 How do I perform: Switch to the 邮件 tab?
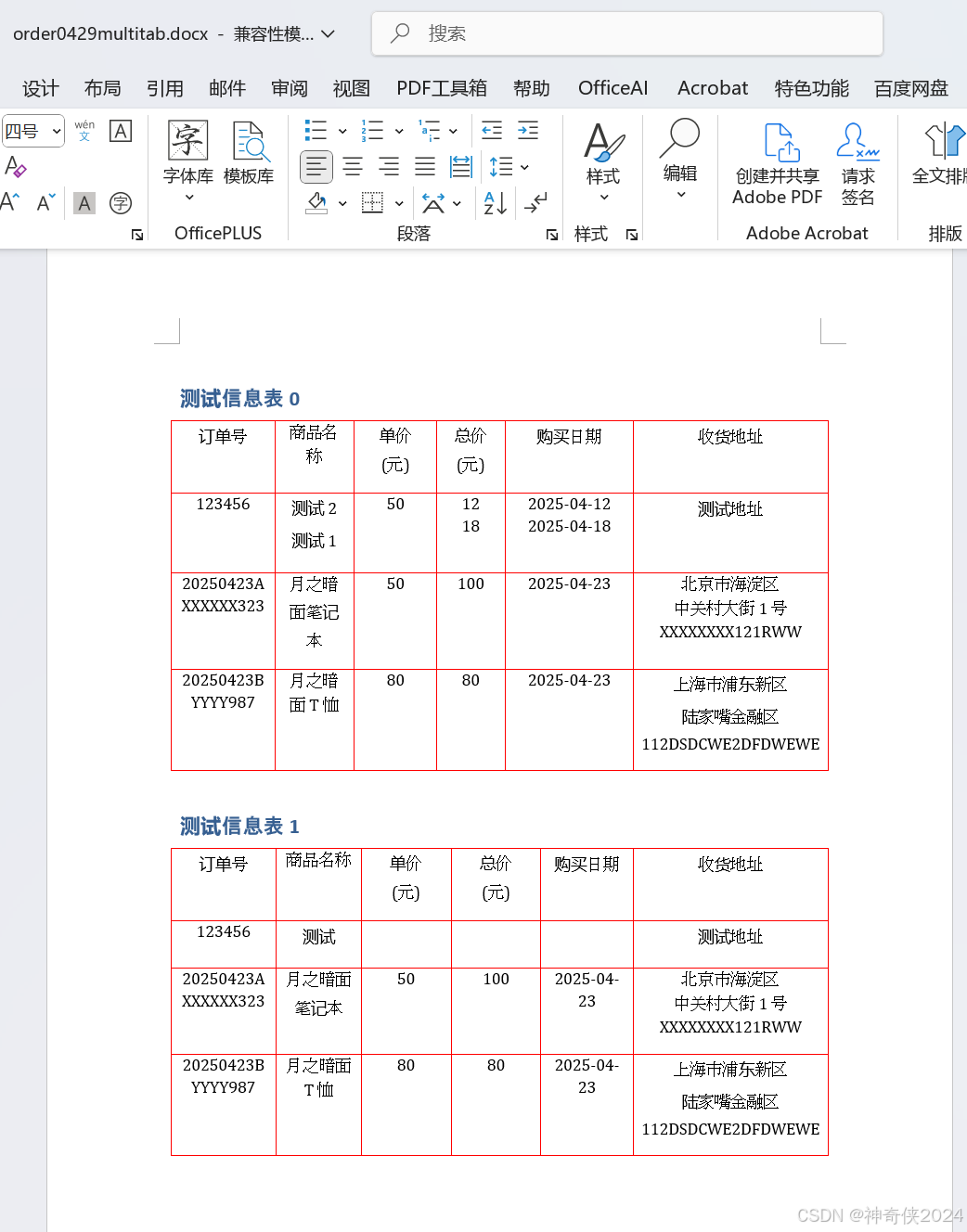227,88
